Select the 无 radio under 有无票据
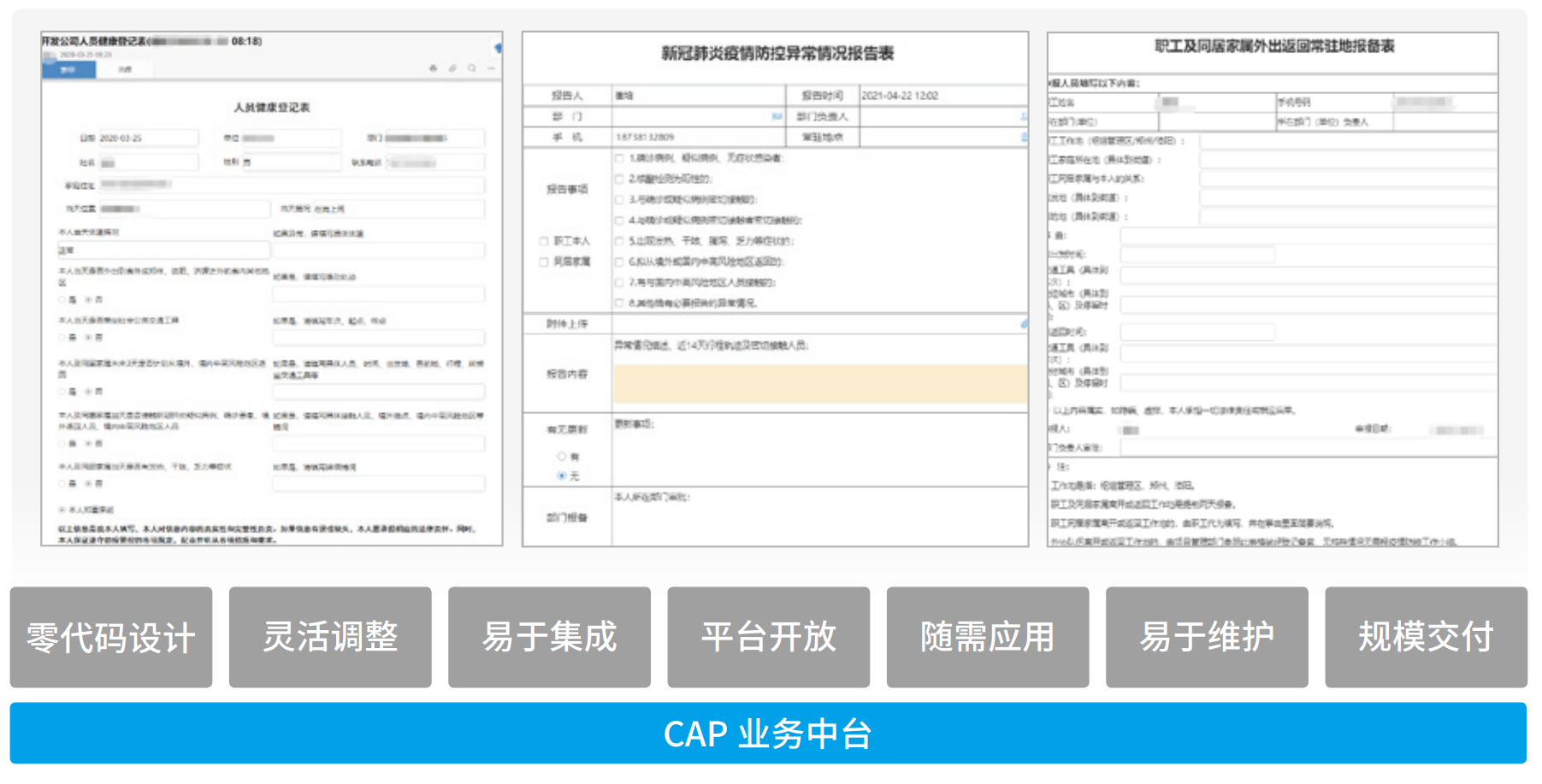The height and width of the screenshot is (784, 1542). click(562, 475)
